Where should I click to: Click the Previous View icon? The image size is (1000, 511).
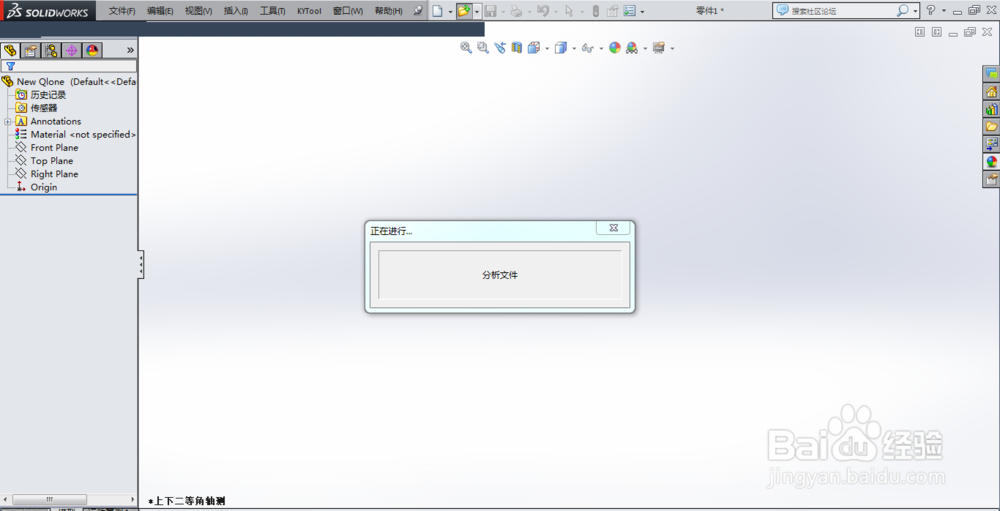pyautogui.click(x=500, y=48)
